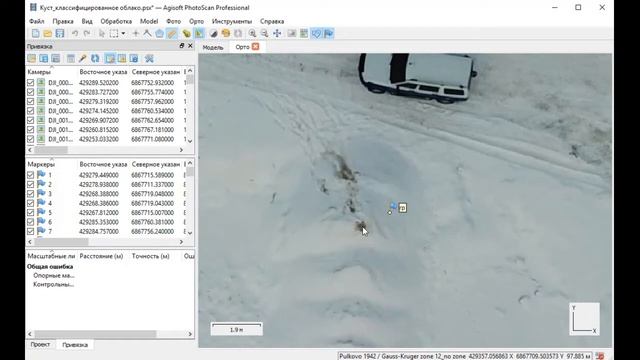Toggle checkbox for marker 3
640x360 pixels.
[31, 194]
